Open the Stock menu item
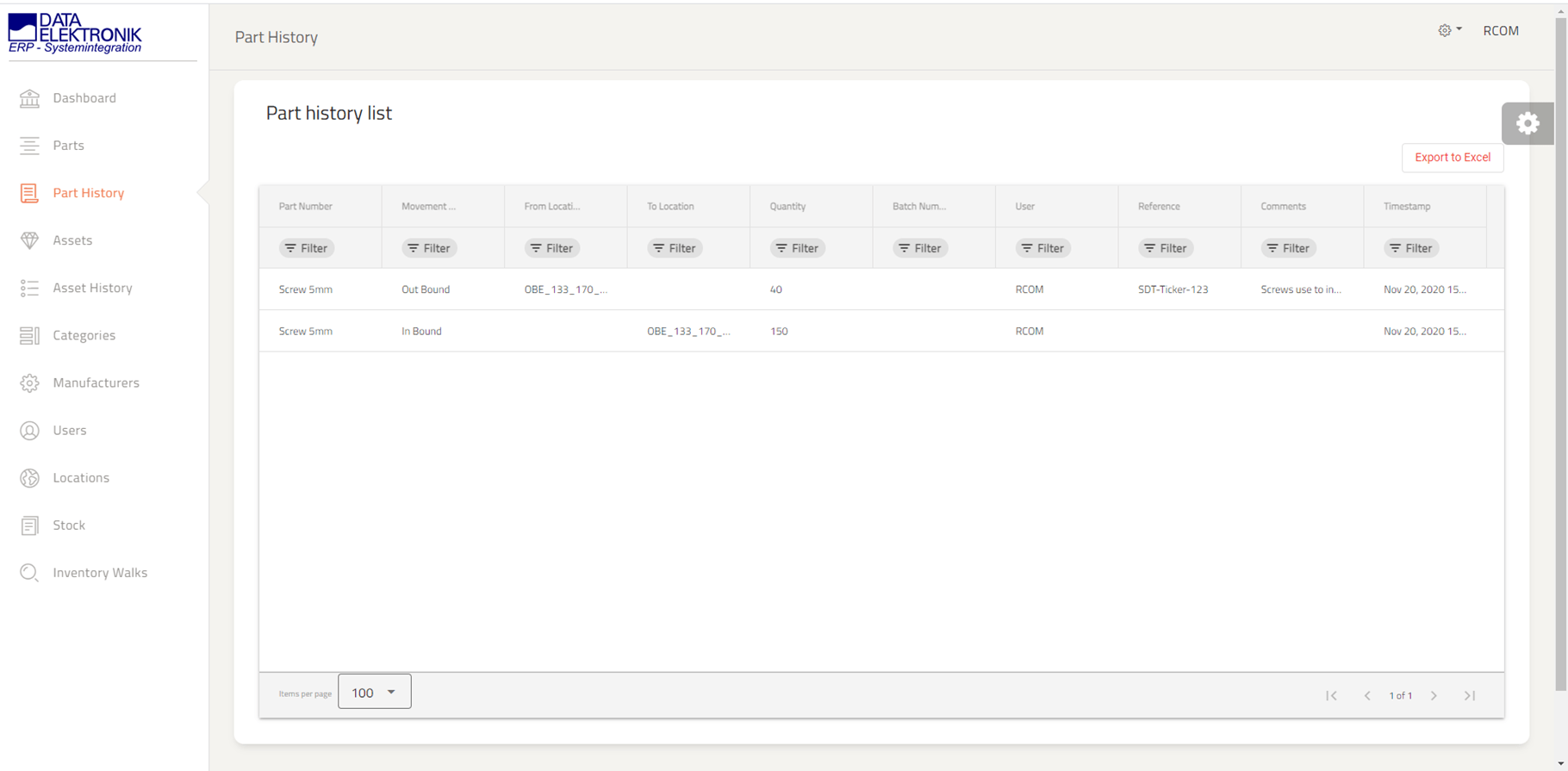This screenshot has height=771, width=1568. 69,525
